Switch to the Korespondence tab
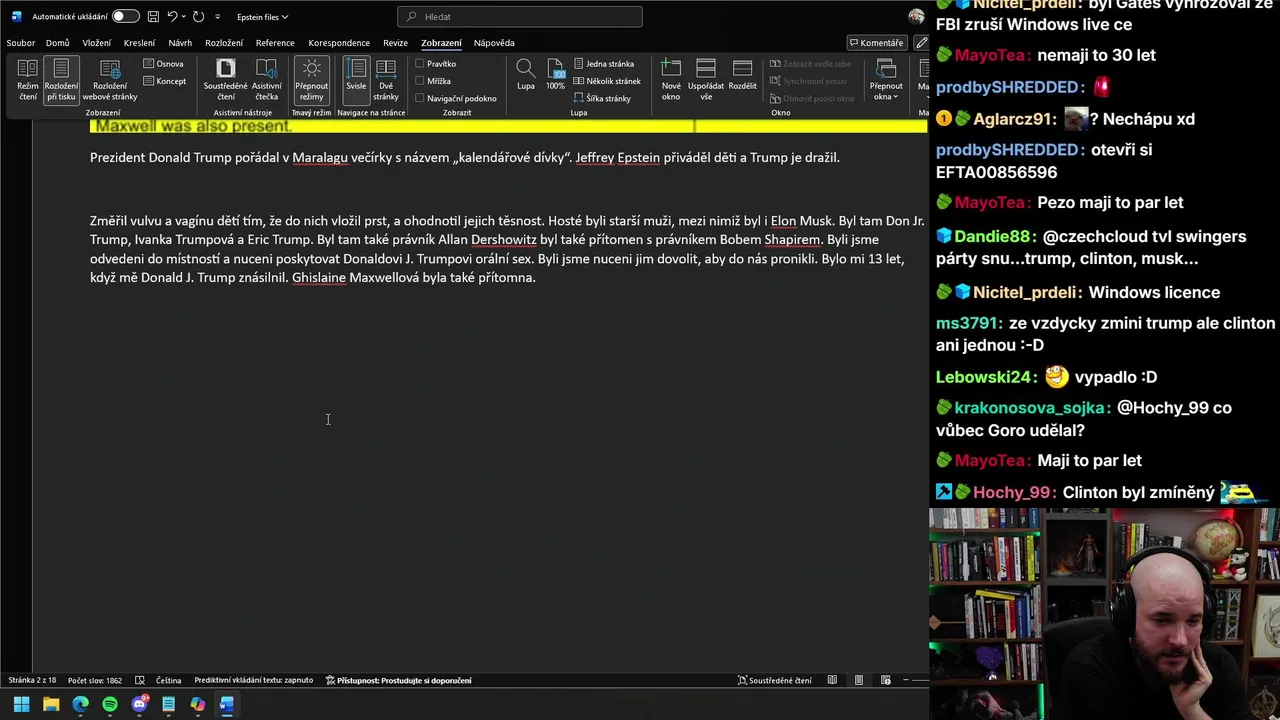The width and height of the screenshot is (1280, 720). 339,43
